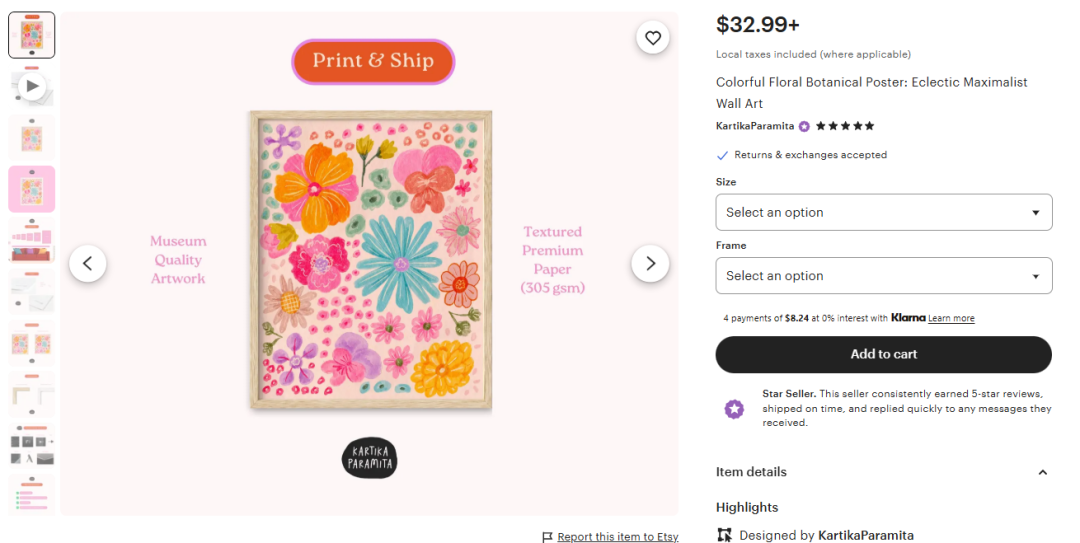
Task: Open the KartikaParamita shop name link
Action: 755,126
